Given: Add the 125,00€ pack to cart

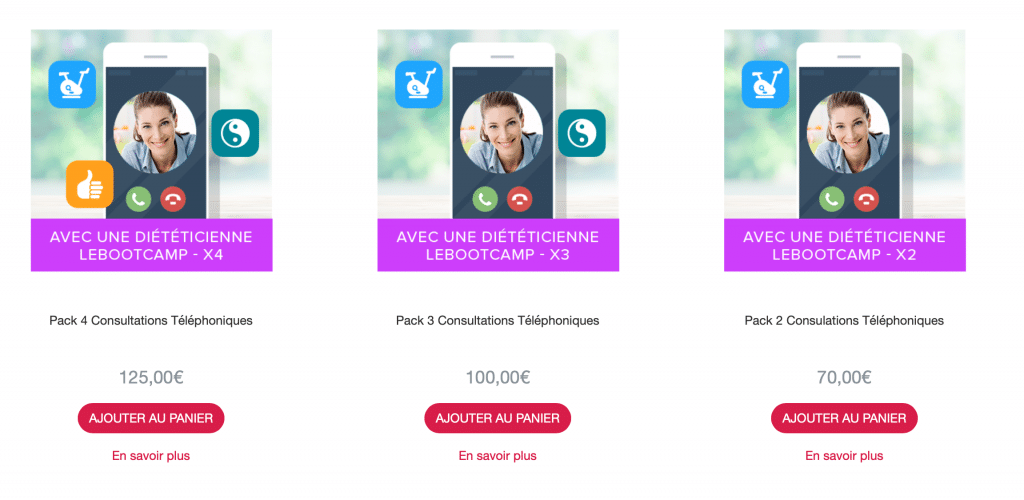Looking at the screenshot, I should [x=151, y=418].
